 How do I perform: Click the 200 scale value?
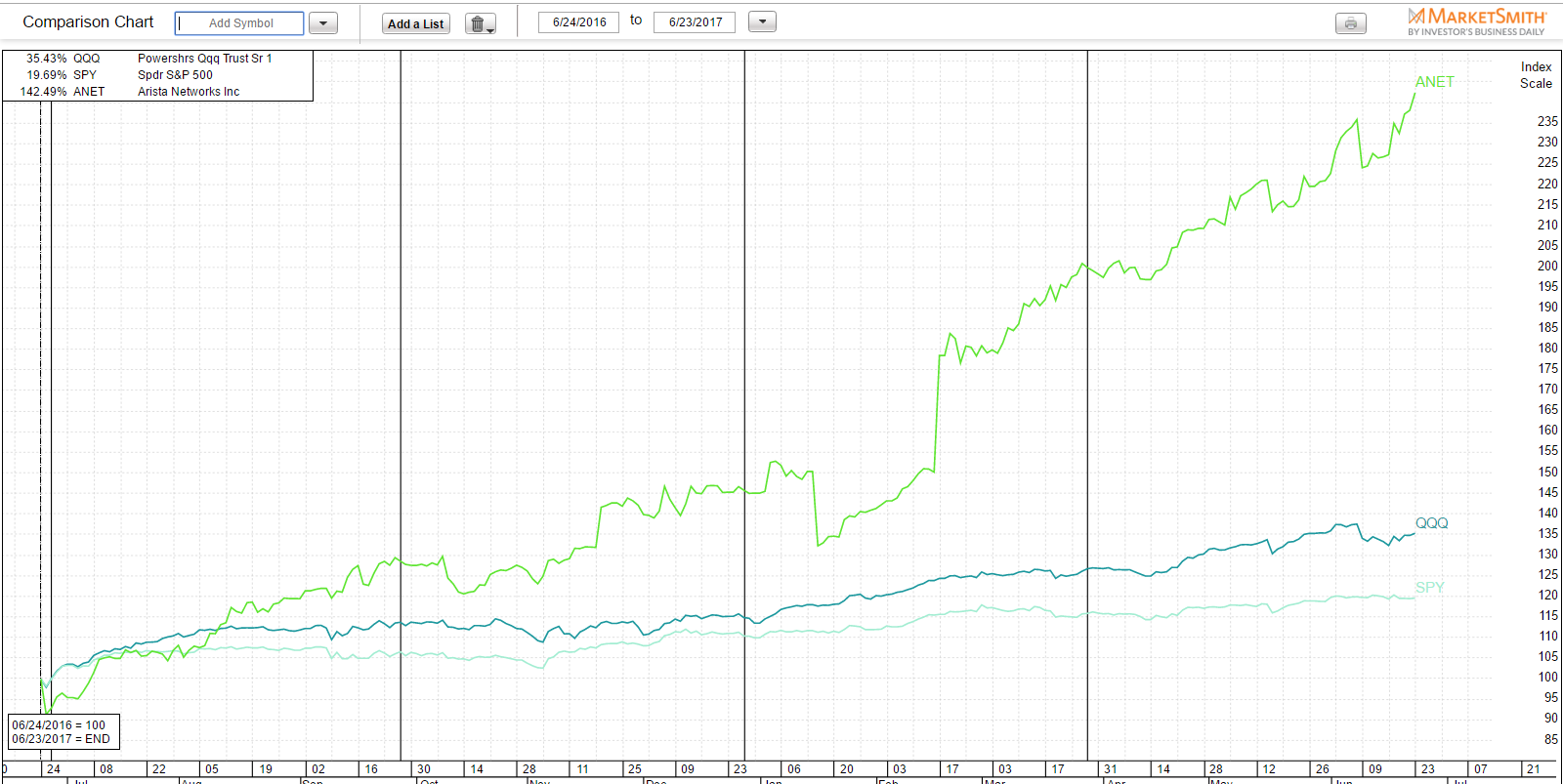click(1547, 266)
